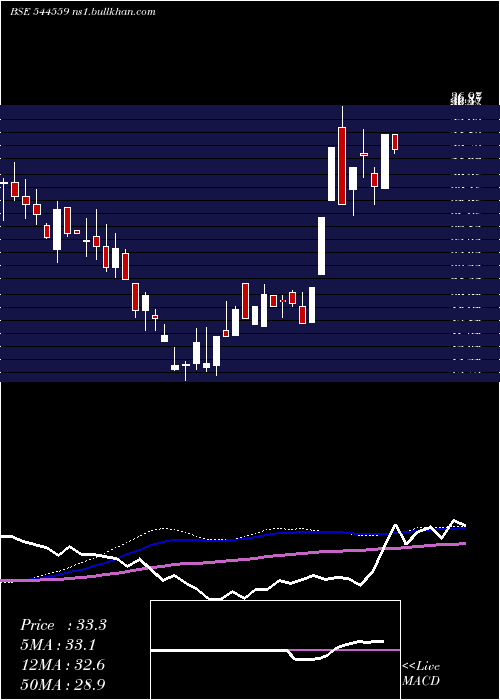Click the '<<Live MACD' label
The width and height of the screenshot is (500, 700).
click(x=421, y=674)
